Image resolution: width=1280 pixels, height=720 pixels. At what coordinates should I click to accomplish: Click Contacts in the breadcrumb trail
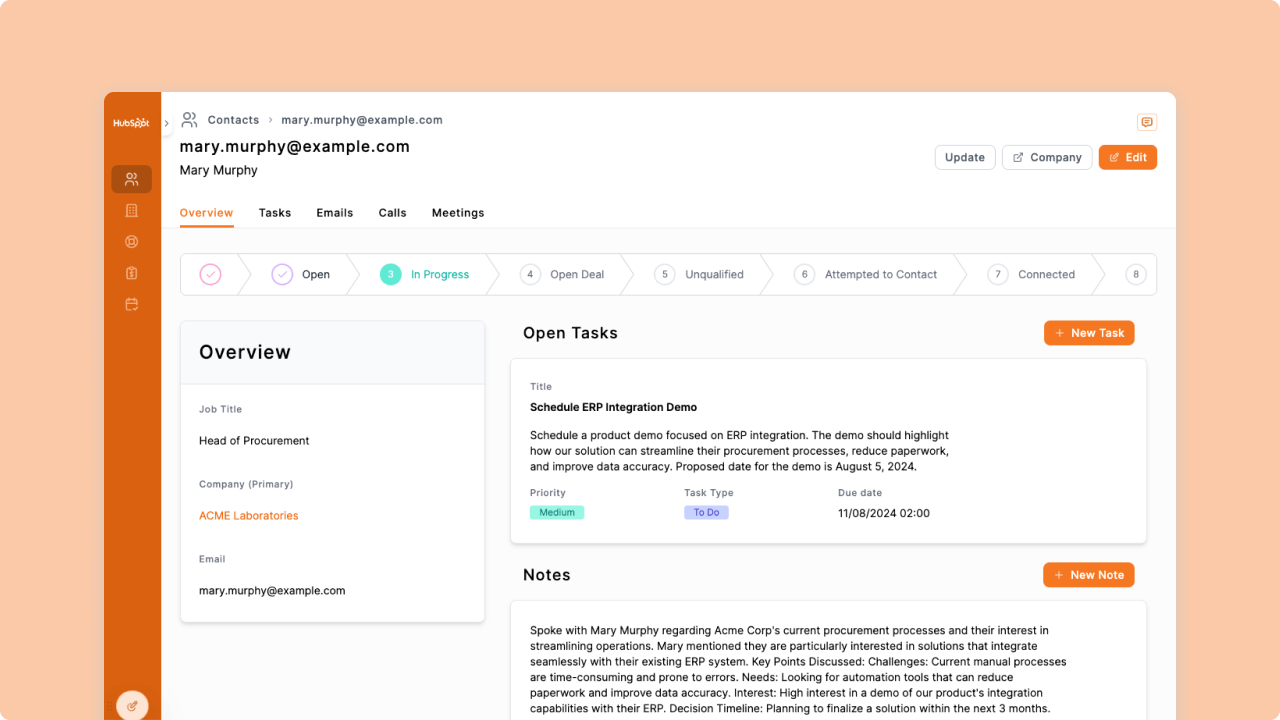(233, 119)
